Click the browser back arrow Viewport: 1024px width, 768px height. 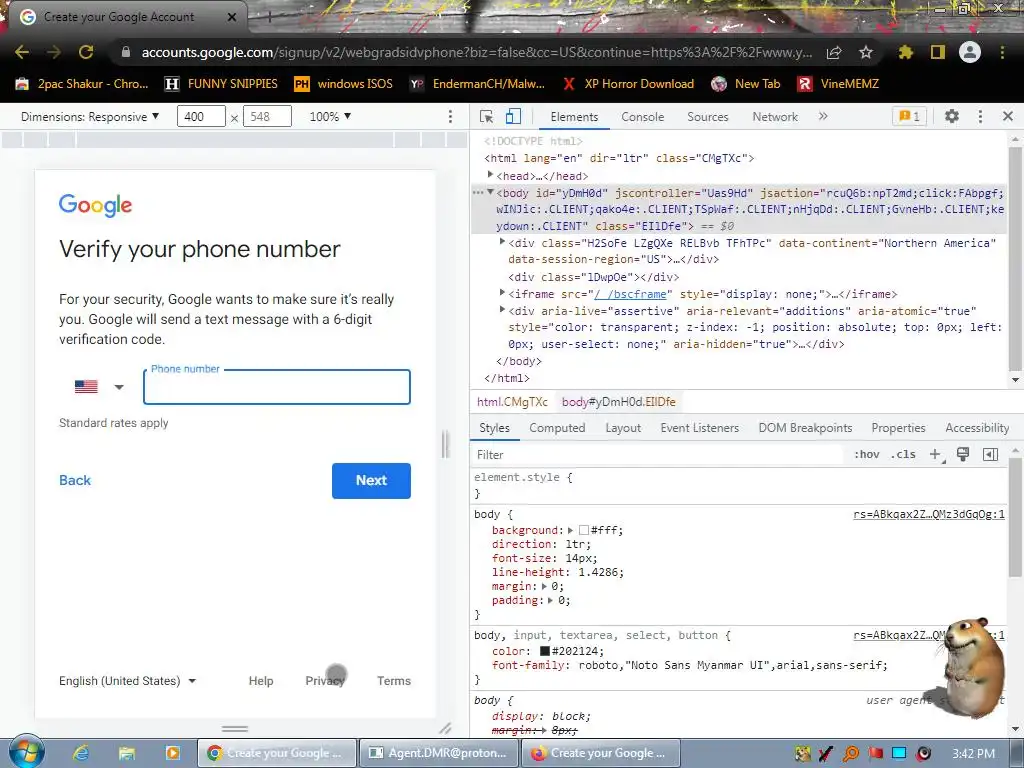(x=22, y=52)
